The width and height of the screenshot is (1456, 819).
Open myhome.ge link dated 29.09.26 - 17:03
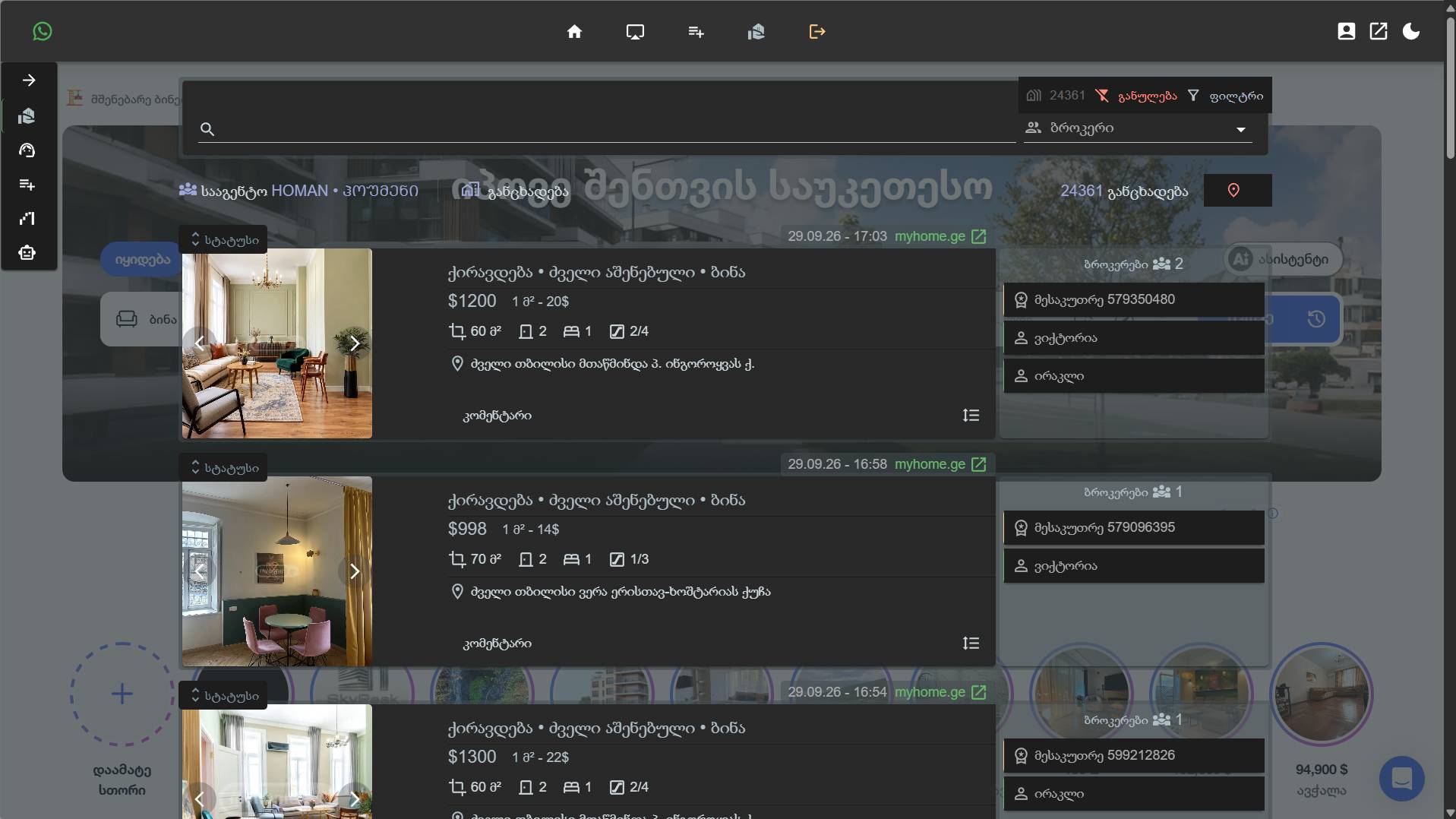point(940,236)
